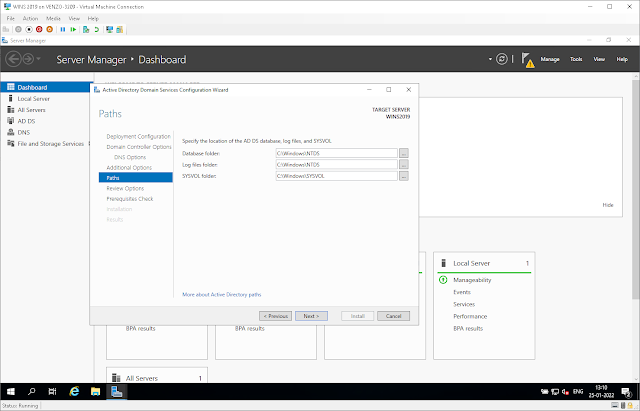Launch Internet Explorer from the taskbar

[x=74, y=391]
